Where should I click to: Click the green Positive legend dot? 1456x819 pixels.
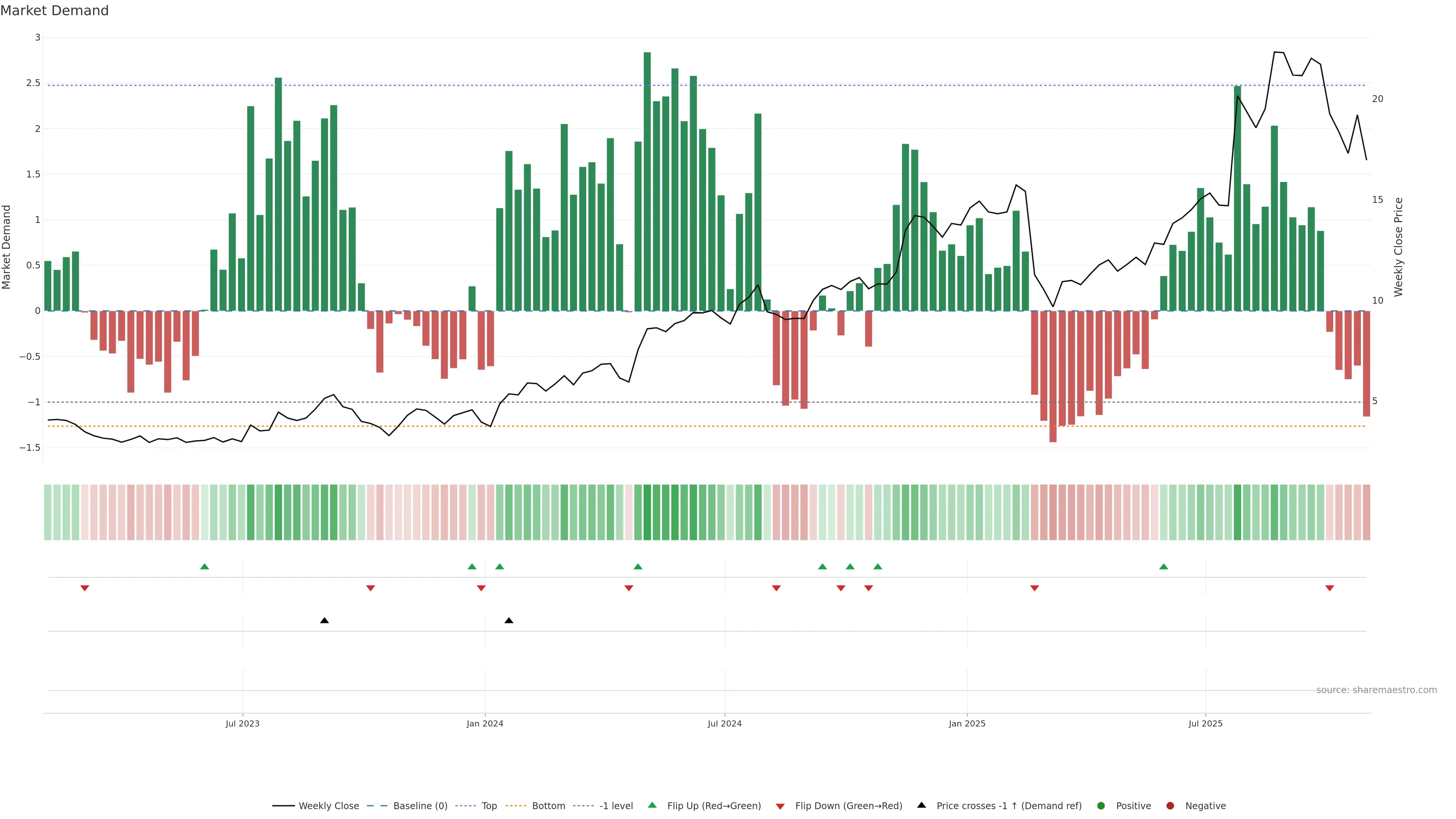coord(1100,805)
